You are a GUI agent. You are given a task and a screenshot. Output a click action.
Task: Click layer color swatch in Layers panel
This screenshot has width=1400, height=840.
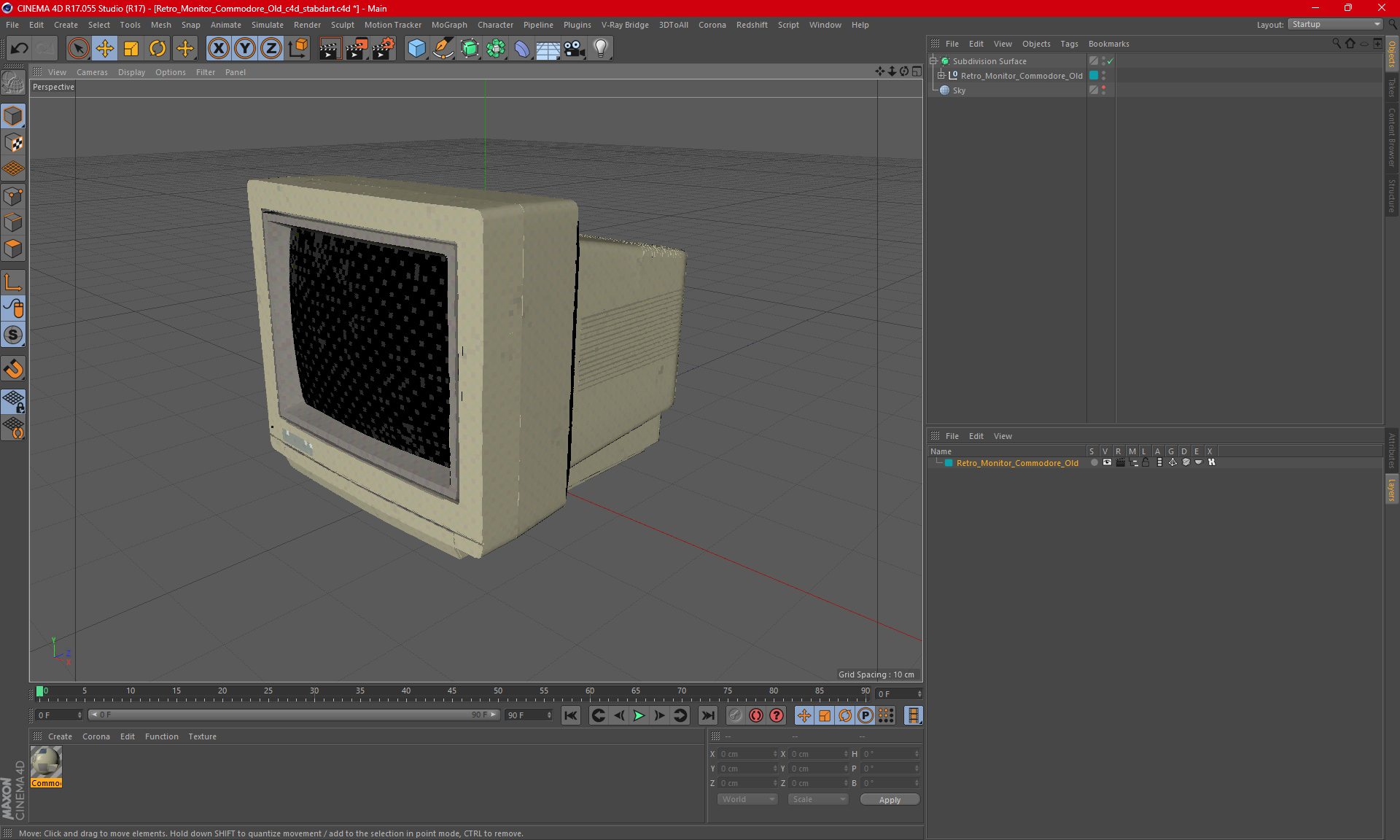[949, 463]
